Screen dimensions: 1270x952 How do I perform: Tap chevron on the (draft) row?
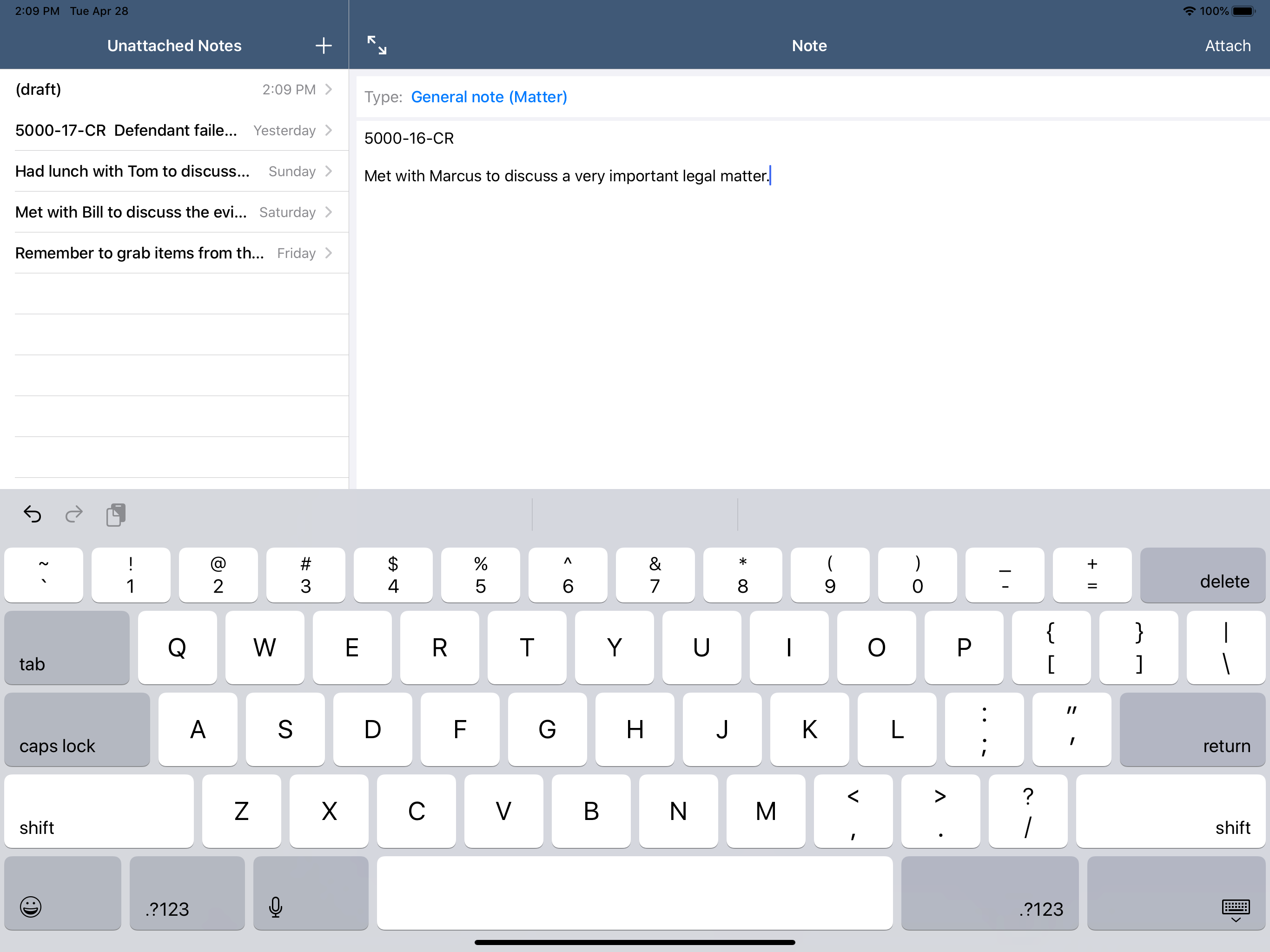coord(328,89)
